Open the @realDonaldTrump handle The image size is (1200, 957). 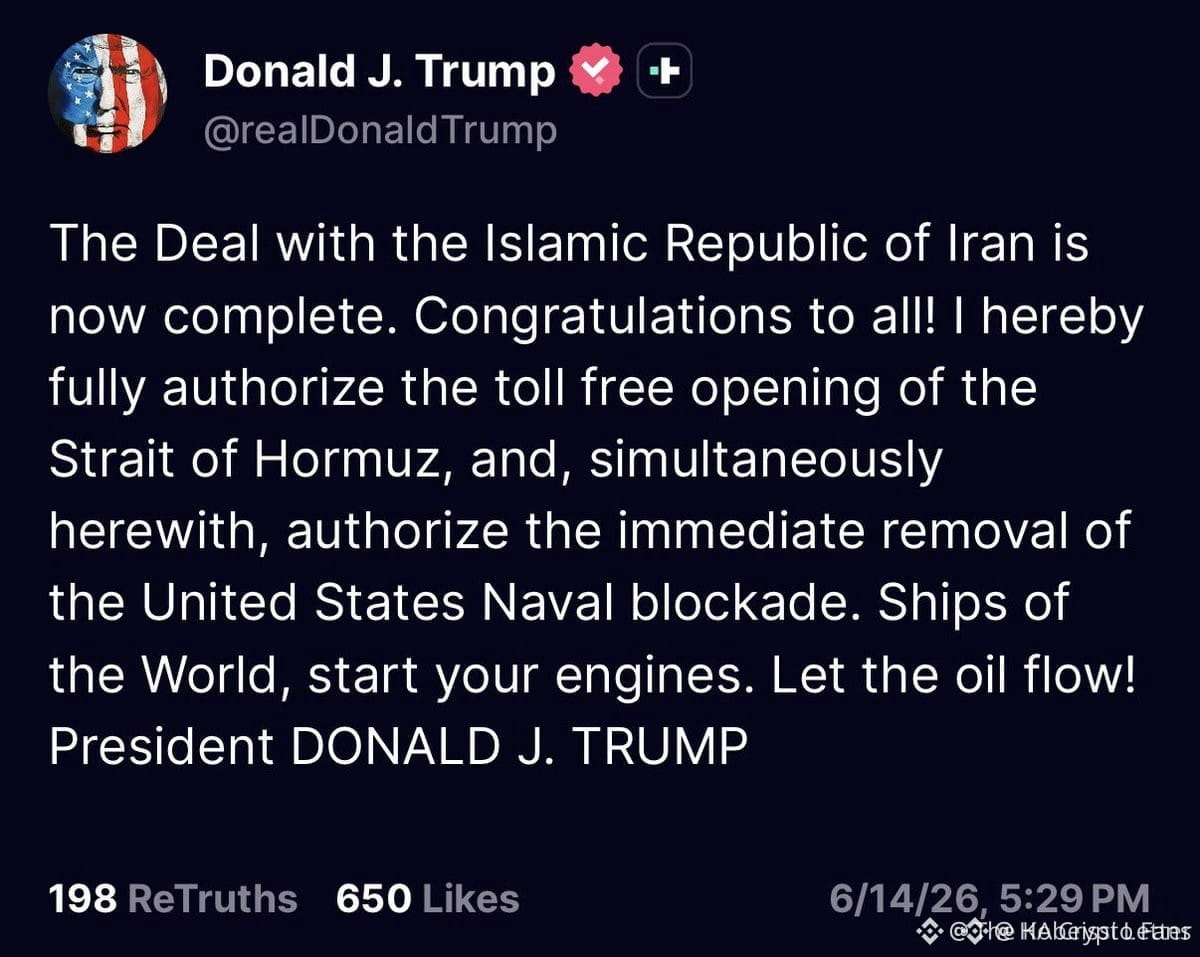pyautogui.click(x=380, y=132)
